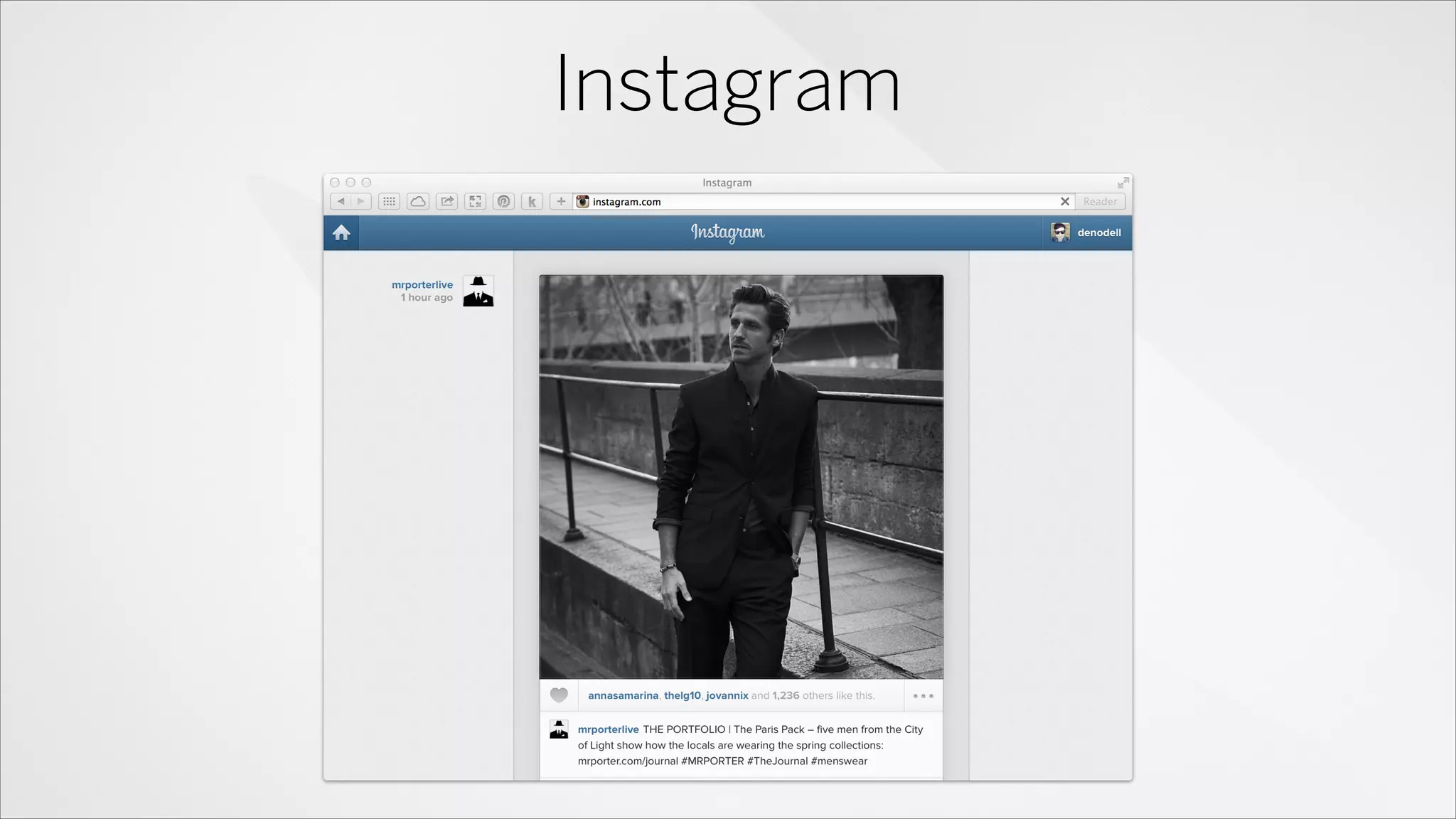Go to Instagram home feed icon
Image resolution: width=1456 pixels, height=819 pixels.
(341, 232)
